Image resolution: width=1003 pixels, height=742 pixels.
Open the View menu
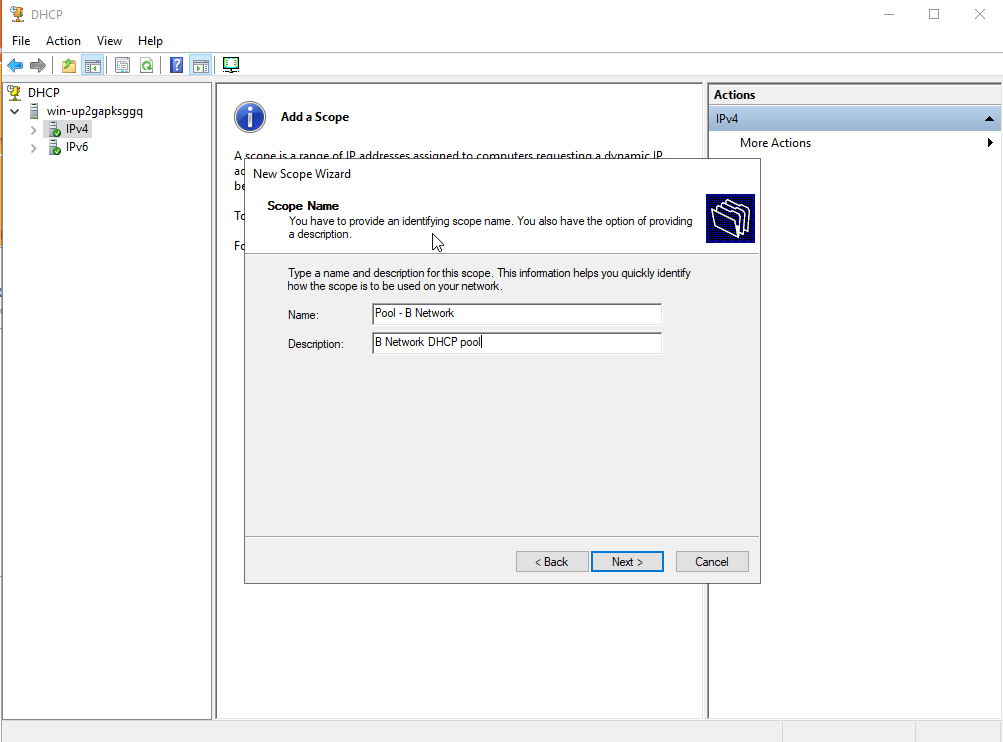pos(109,41)
